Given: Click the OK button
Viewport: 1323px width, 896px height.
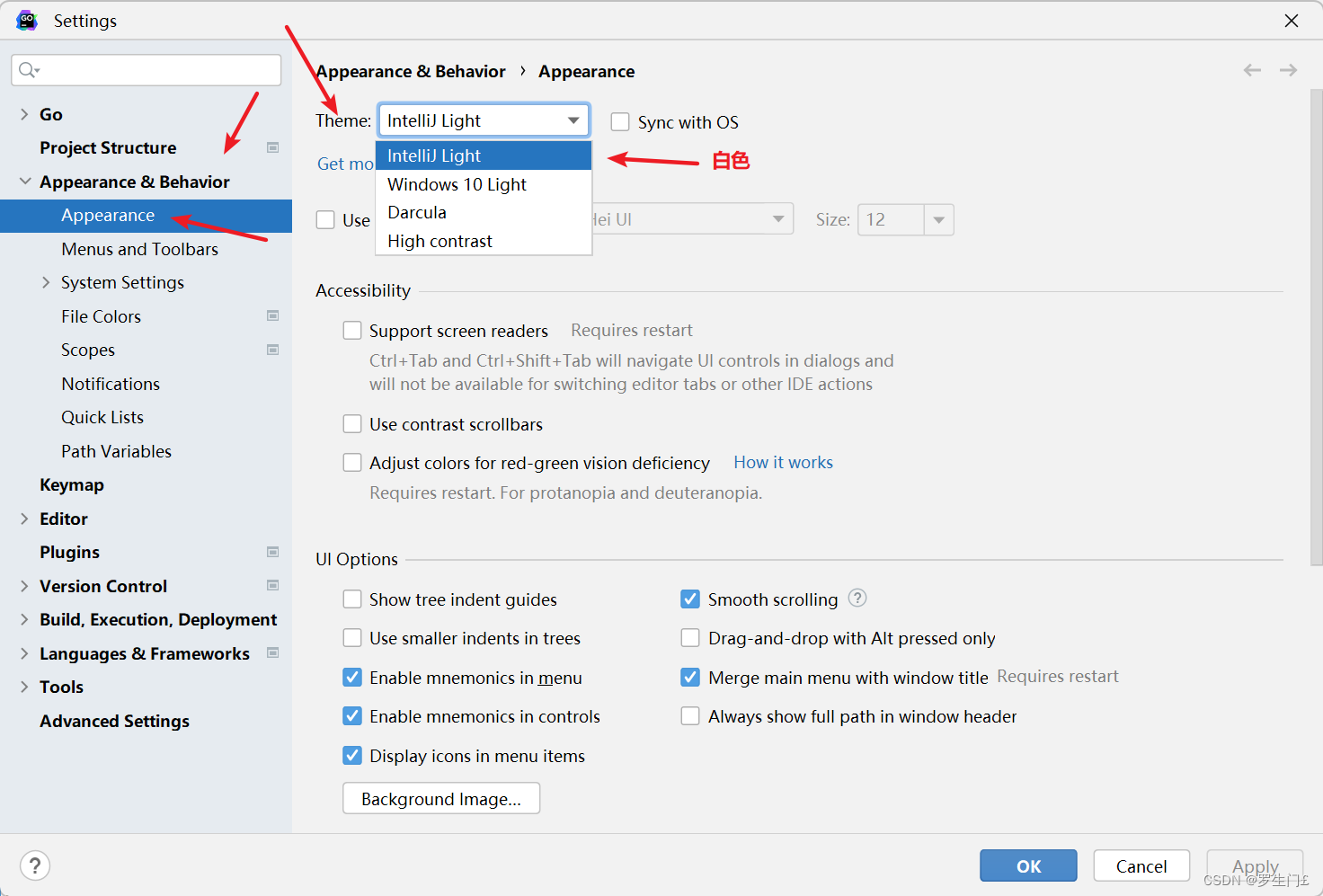Looking at the screenshot, I should [1028, 866].
